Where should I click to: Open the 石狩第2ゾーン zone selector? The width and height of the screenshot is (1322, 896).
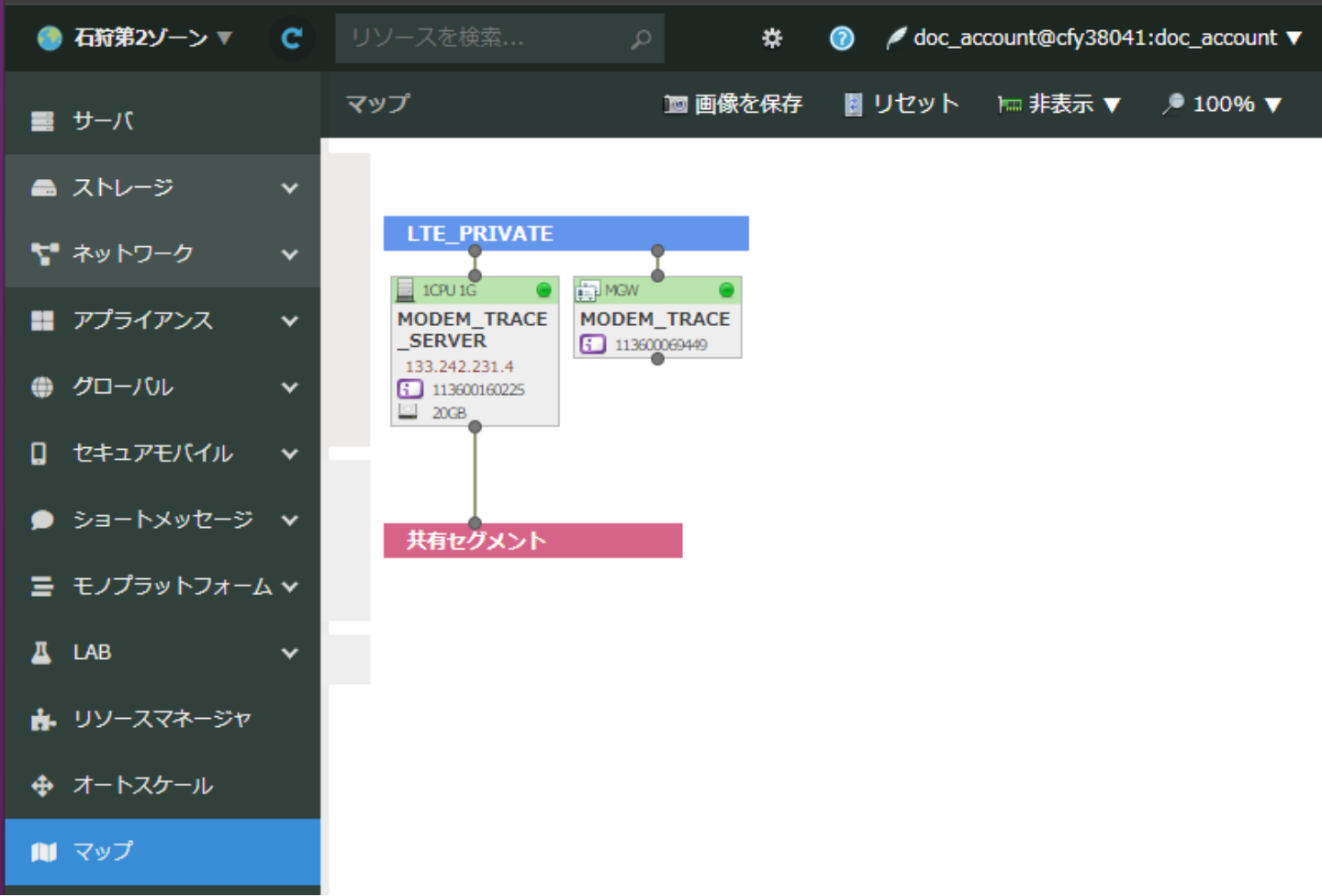[136, 38]
